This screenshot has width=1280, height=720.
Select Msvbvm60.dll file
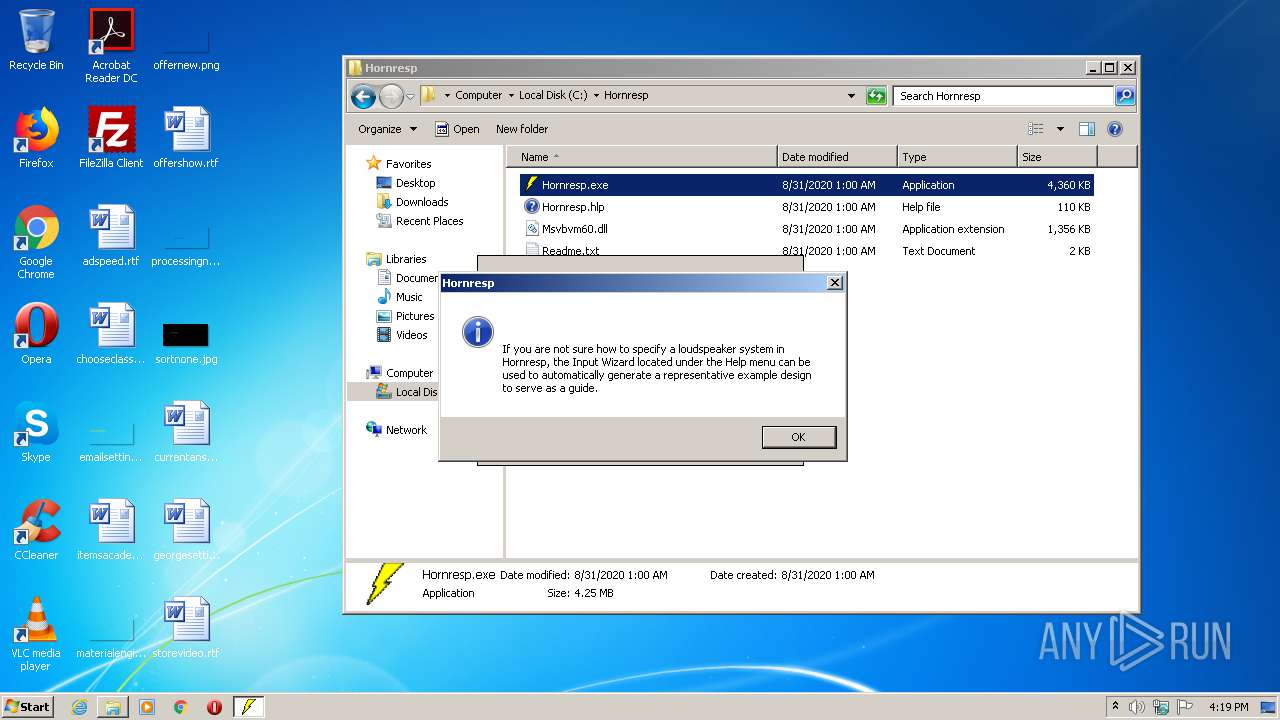[806, 229]
